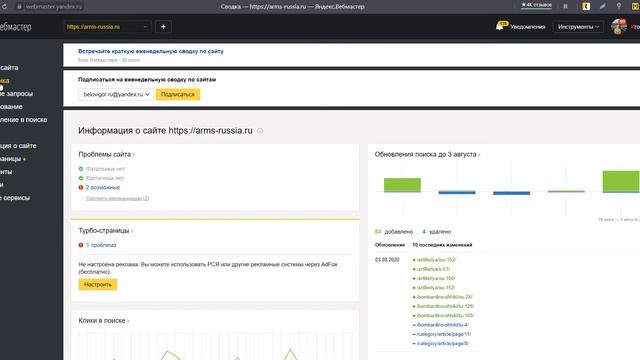Select sidebar item ending in сайта at top
Image resolution: width=640 pixels, height=360 pixels.
(x=9, y=67)
